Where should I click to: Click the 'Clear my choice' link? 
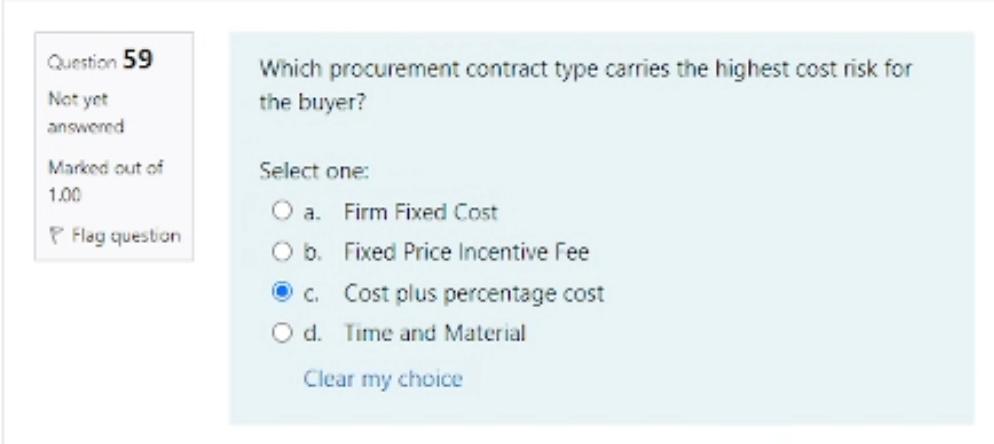point(383,379)
